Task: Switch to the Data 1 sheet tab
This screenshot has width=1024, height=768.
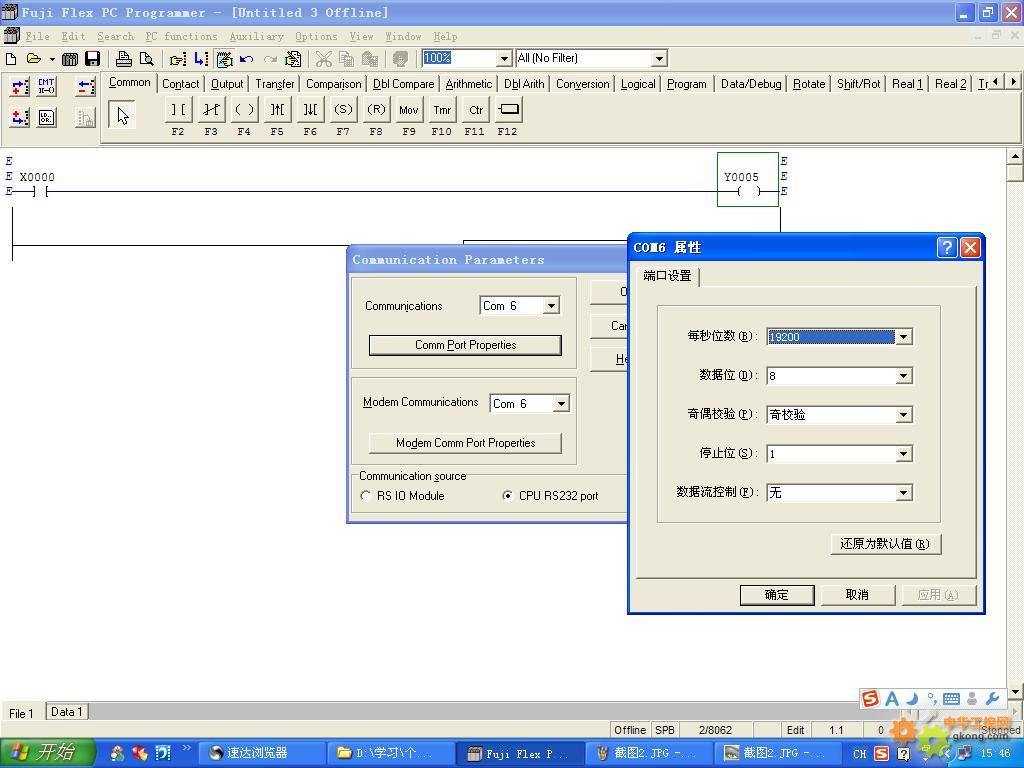Action: coord(67,712)
